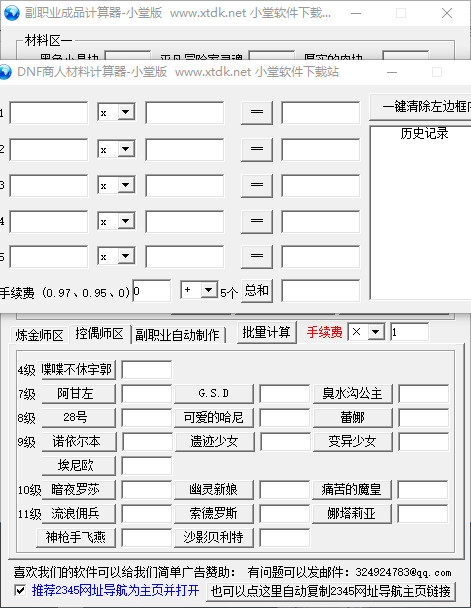The image size is (471, 608).
Task: Open the operator dropdown in row 1
Action: [126, 112]
